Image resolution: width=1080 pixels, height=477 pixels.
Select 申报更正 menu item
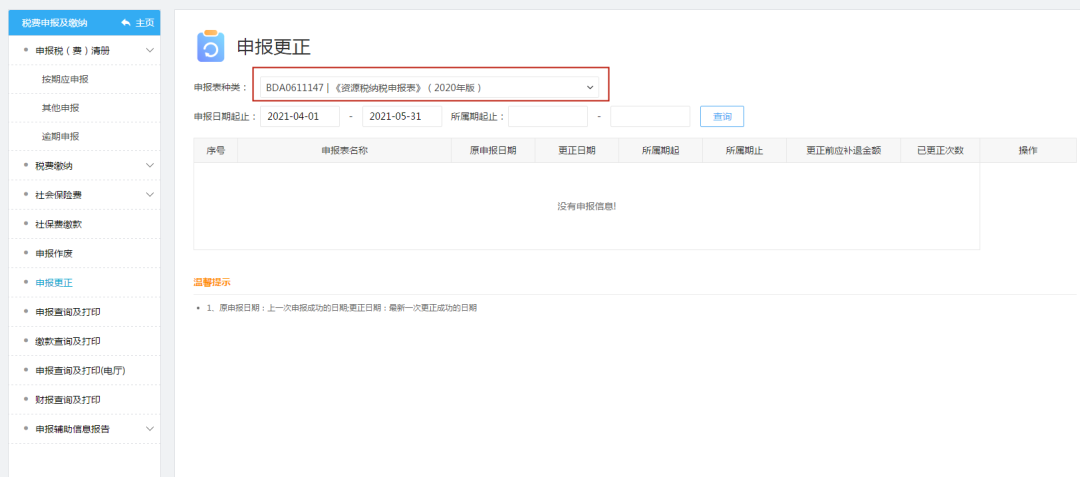point(54,283)
